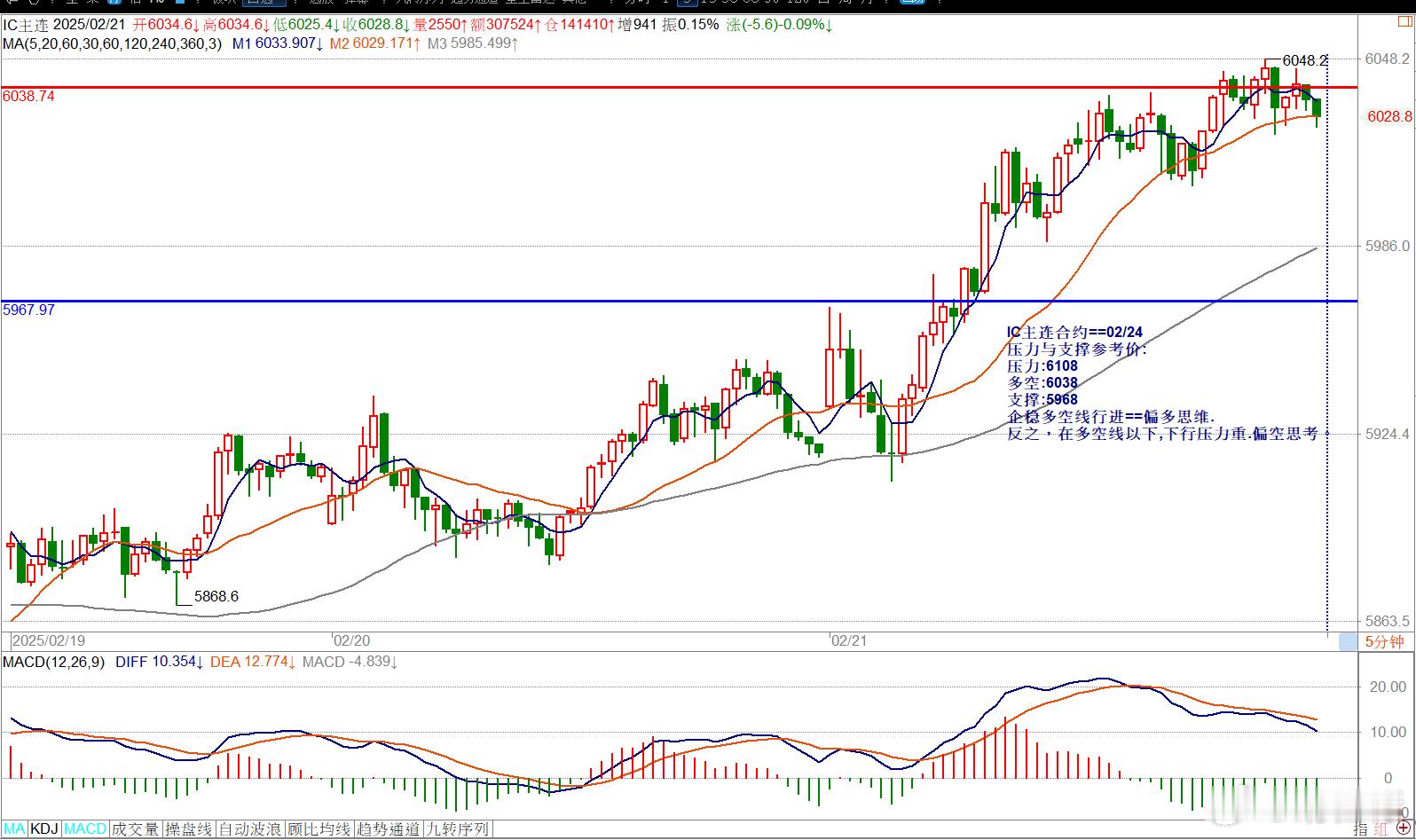The height and width of the screenshot is (840, 1416).
Task: Click the MACD(12,26,9) parameter label
Action: coord(53,662)
